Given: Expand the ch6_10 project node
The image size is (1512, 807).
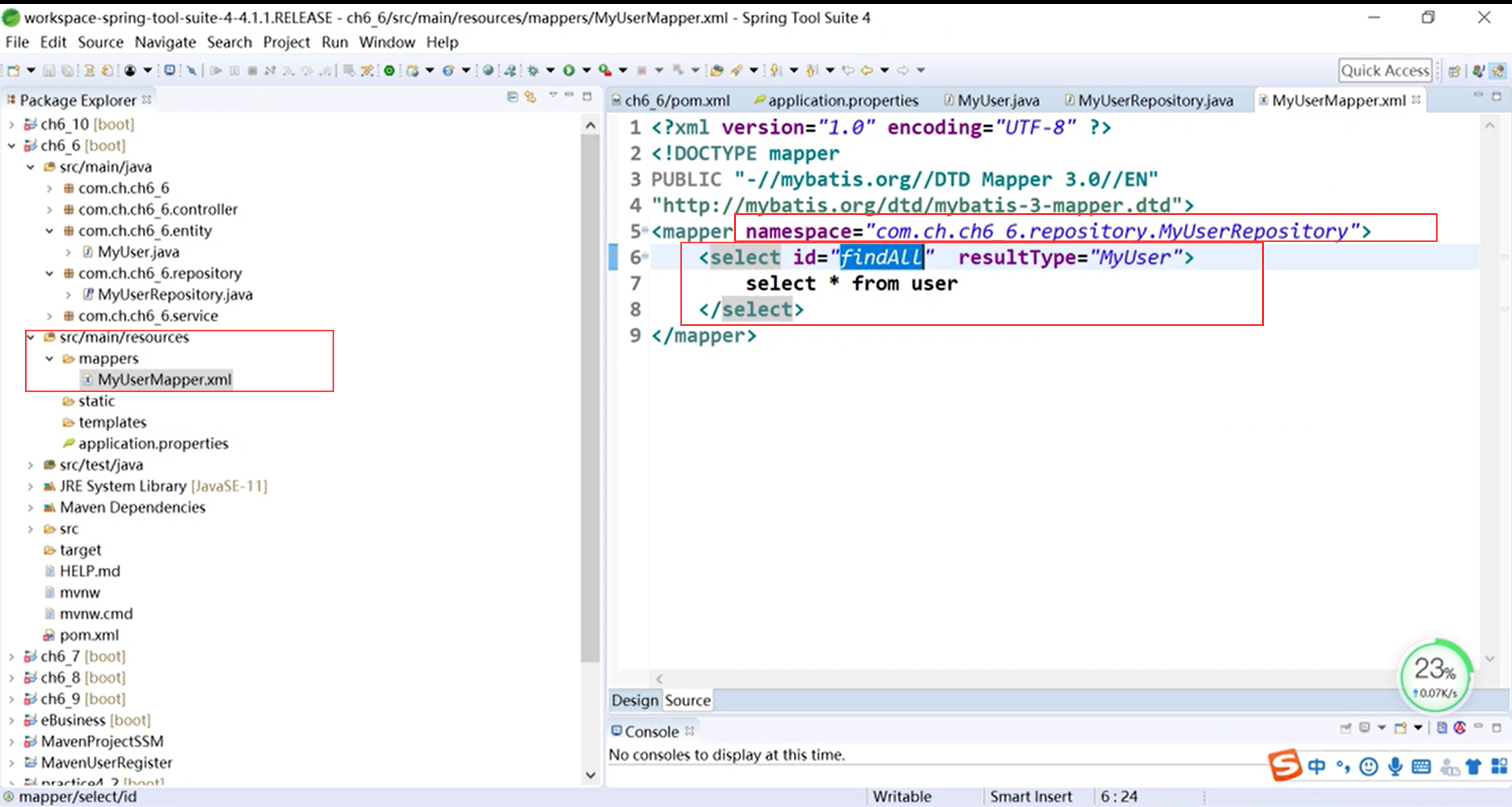Looking at the screenshot, I should pyautogui.click(x=12, y=125).
